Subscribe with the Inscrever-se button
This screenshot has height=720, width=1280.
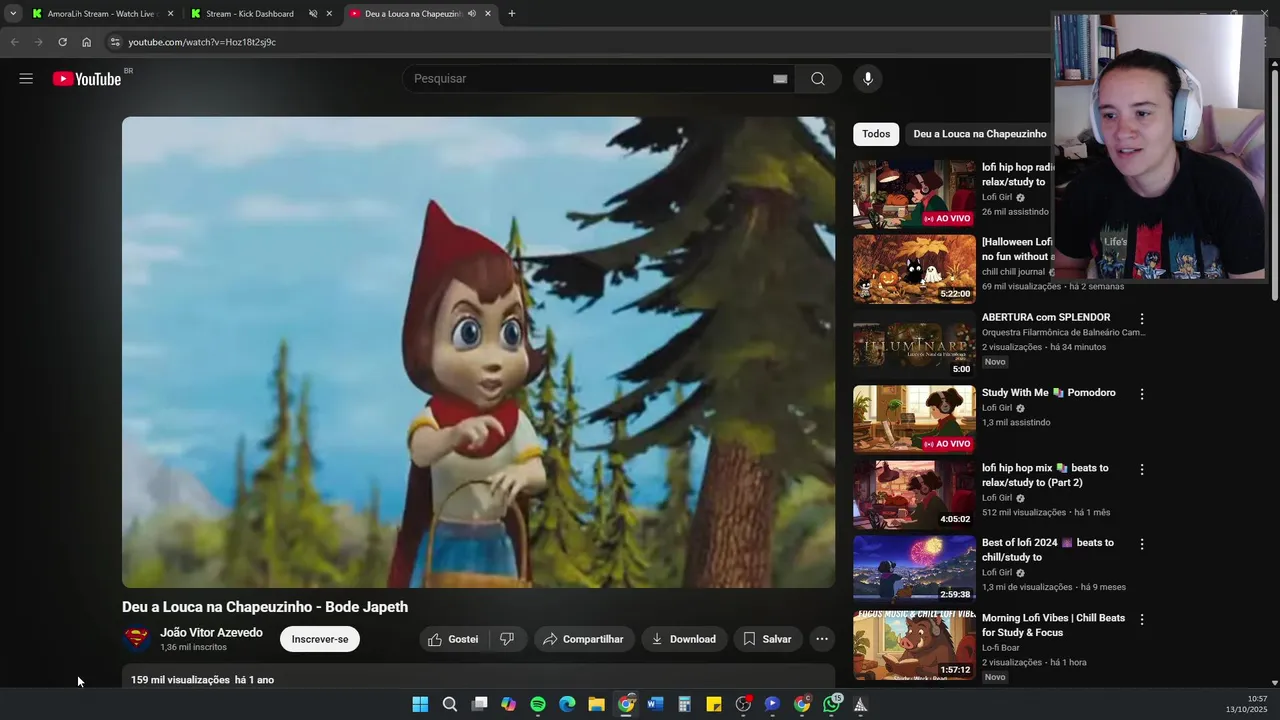[320, 639]
